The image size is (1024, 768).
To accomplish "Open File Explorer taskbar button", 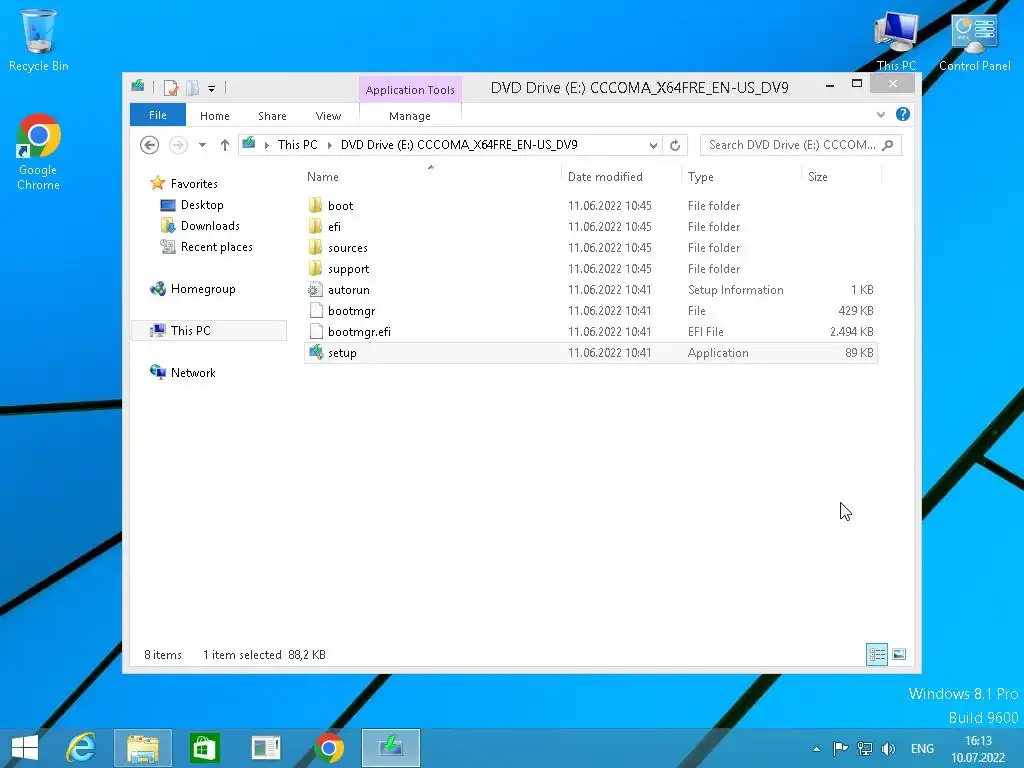I will [142, 748].
